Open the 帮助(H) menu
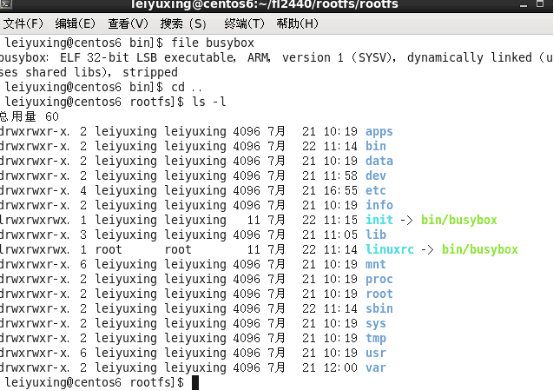 (297, 24)
